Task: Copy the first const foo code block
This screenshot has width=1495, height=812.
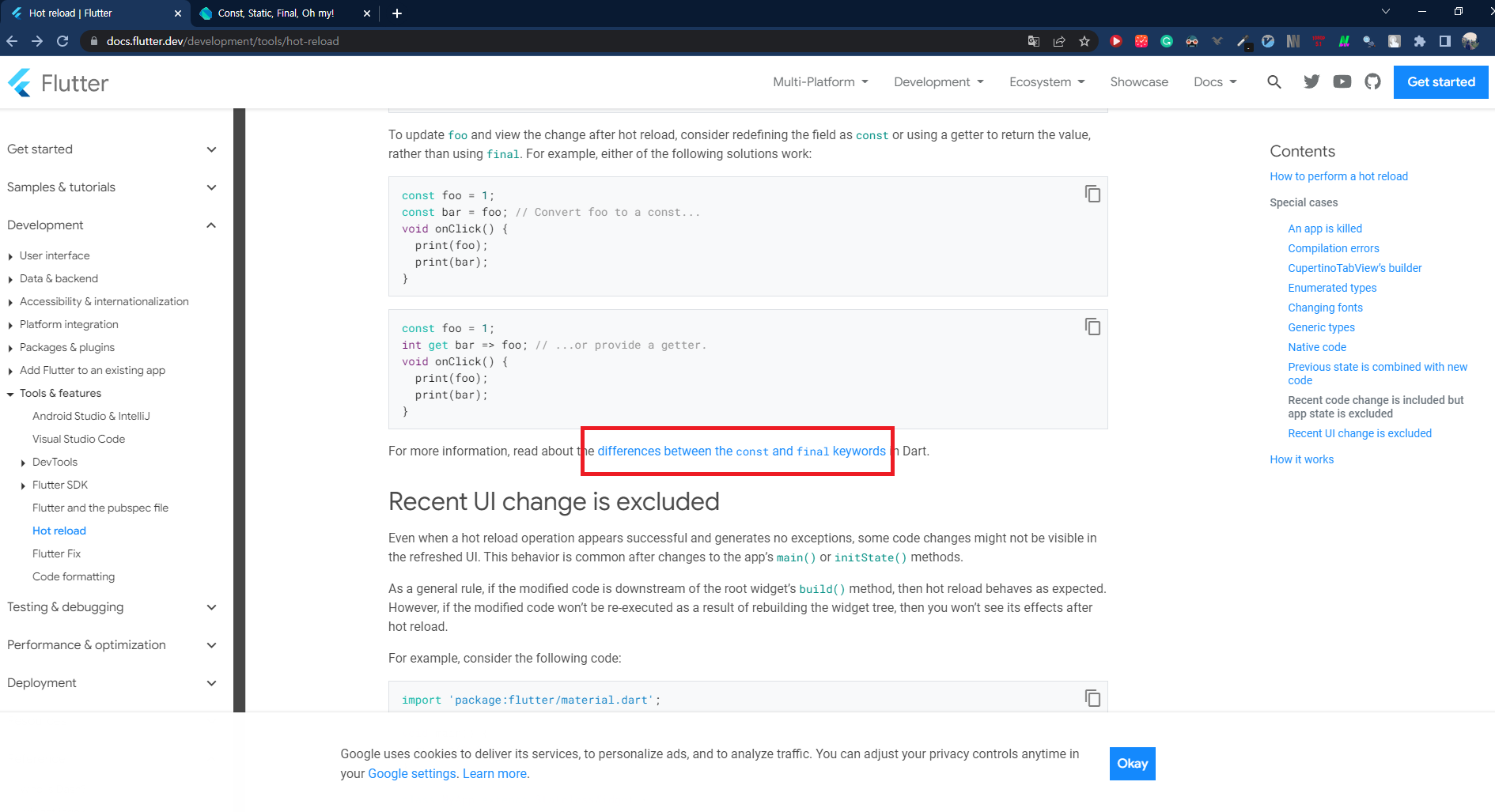Action: pyautogui.click(x=1092, y=194)
